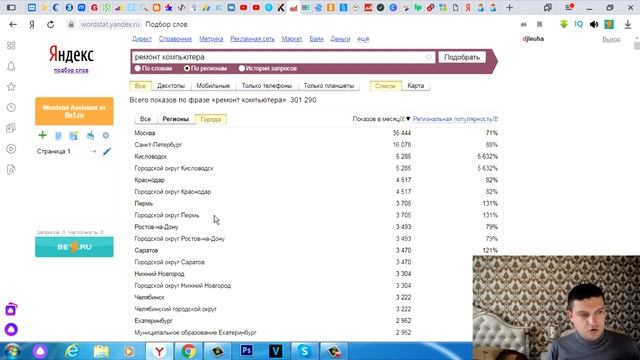Click the Выход logout link
The image size is (640, 360).
611,39
